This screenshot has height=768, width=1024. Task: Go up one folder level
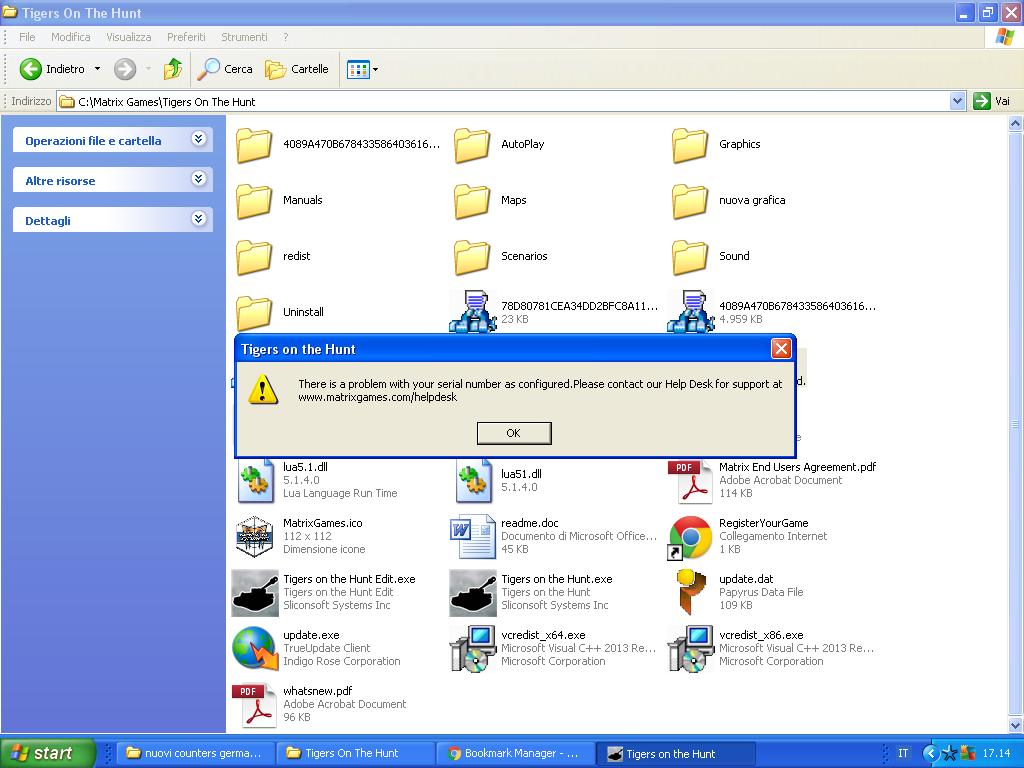173,69
